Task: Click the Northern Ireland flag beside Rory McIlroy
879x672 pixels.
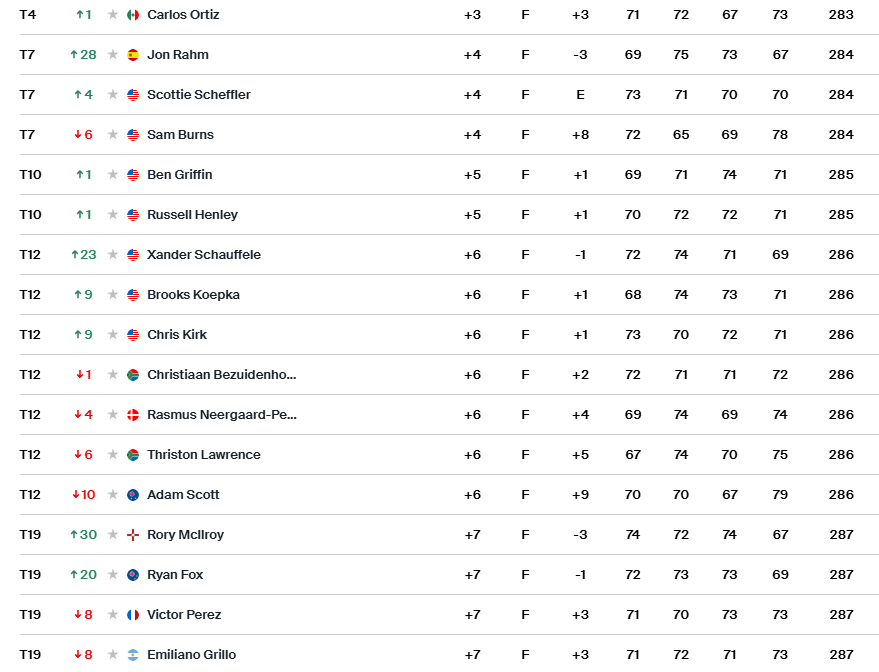Action: [x=133, y=535]
